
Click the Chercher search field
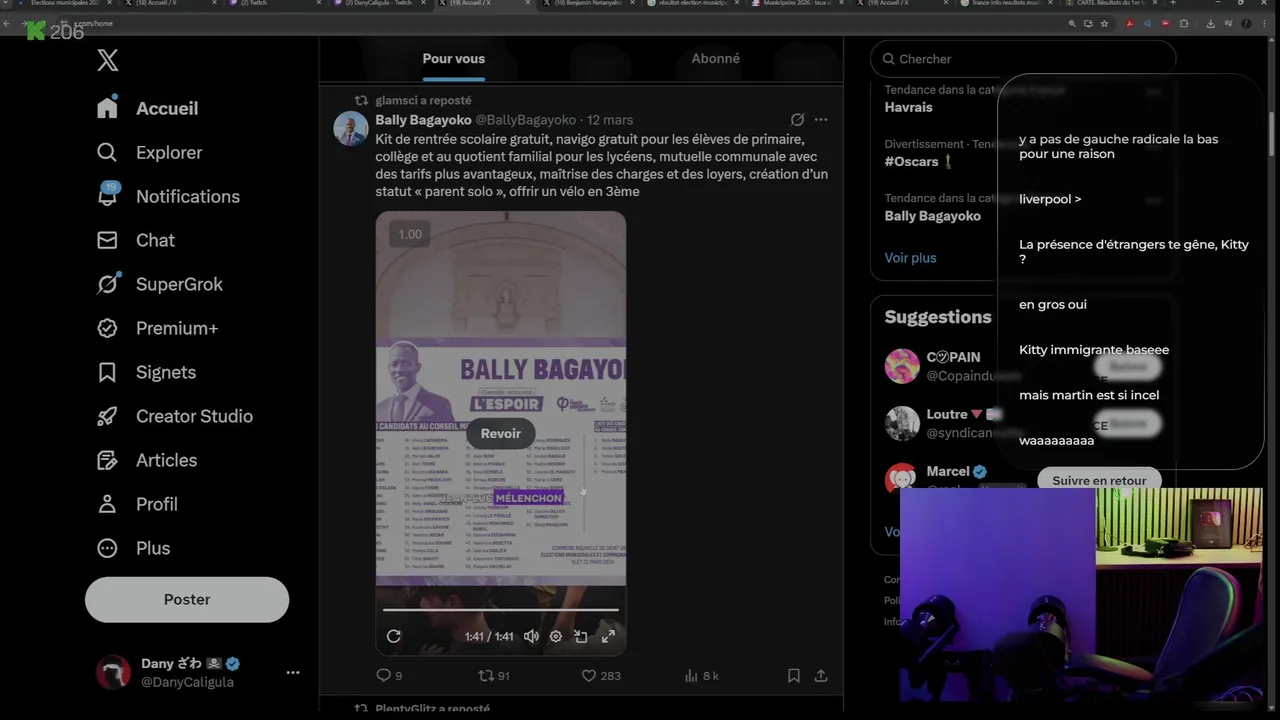tap(1022, 59)
